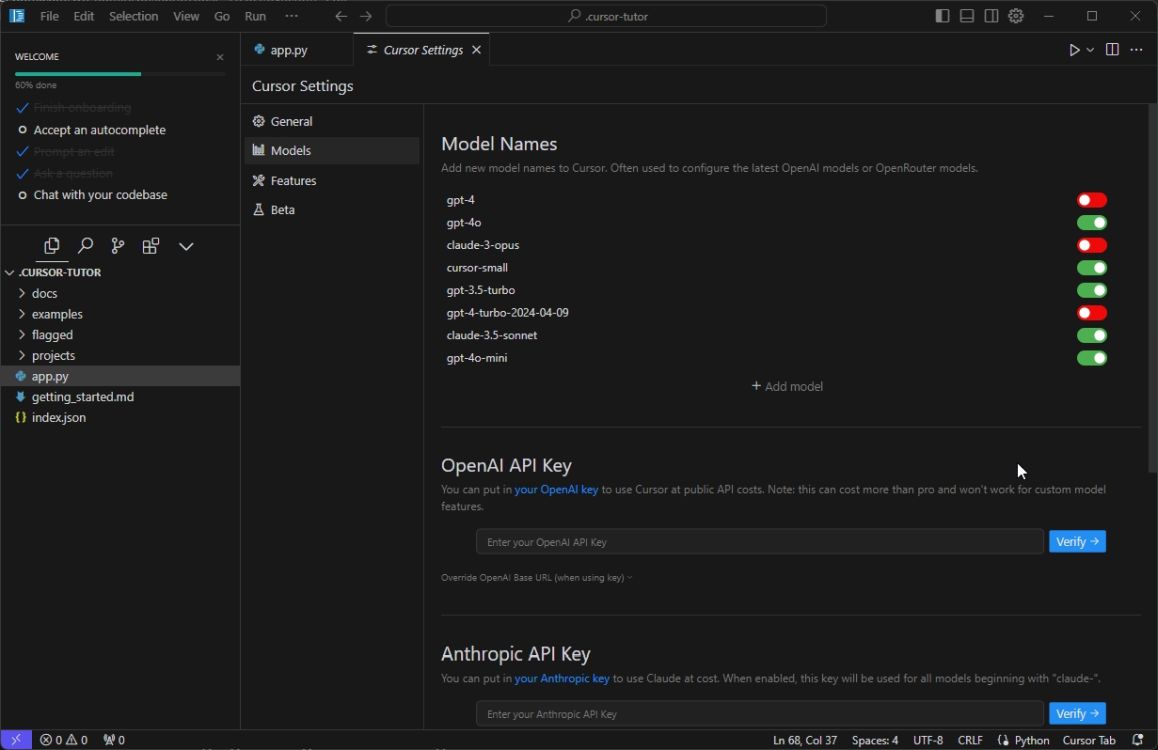Open the Explorer files icon
Image resolution: width=1158 pixels, height=750 pixels.
[x=52, y=246]
